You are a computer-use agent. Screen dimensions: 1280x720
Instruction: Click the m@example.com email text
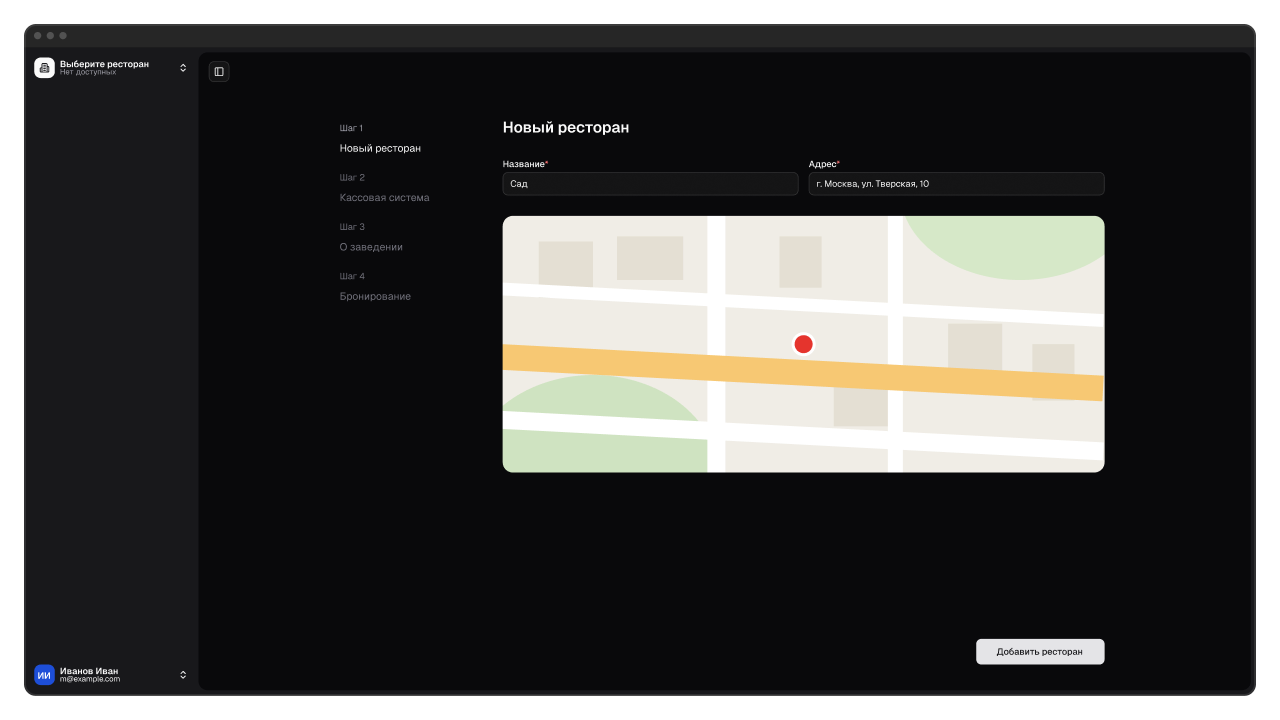click(90, 680)
